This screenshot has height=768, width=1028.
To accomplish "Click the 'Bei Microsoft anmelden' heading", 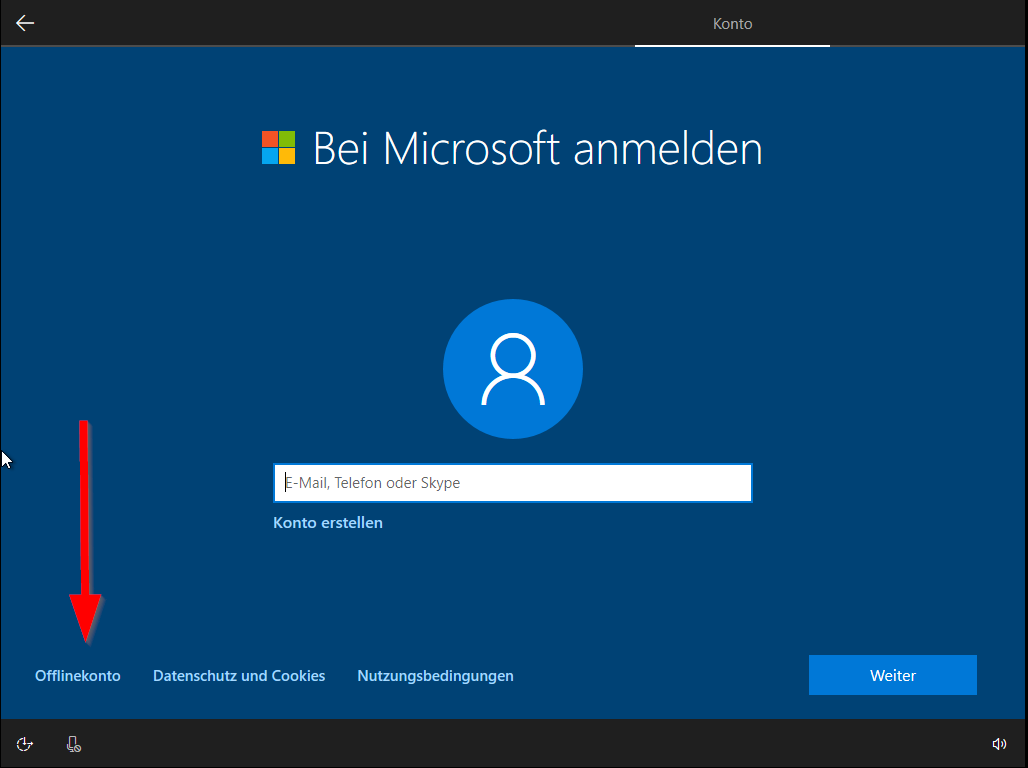I will [x=538, y=148].
